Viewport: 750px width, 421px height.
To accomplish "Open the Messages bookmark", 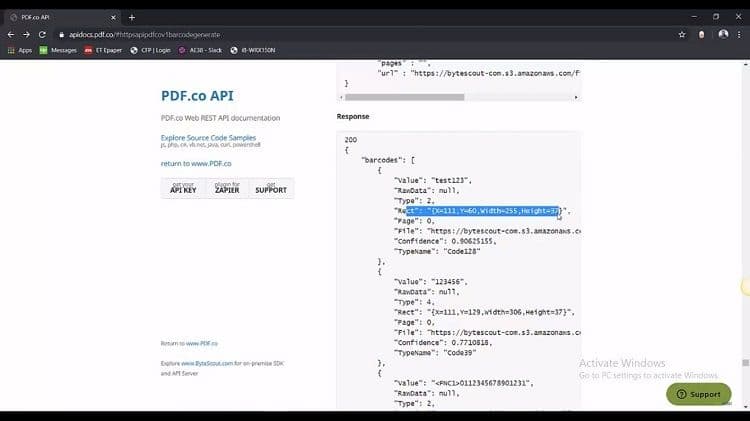I will coord(58,50).
